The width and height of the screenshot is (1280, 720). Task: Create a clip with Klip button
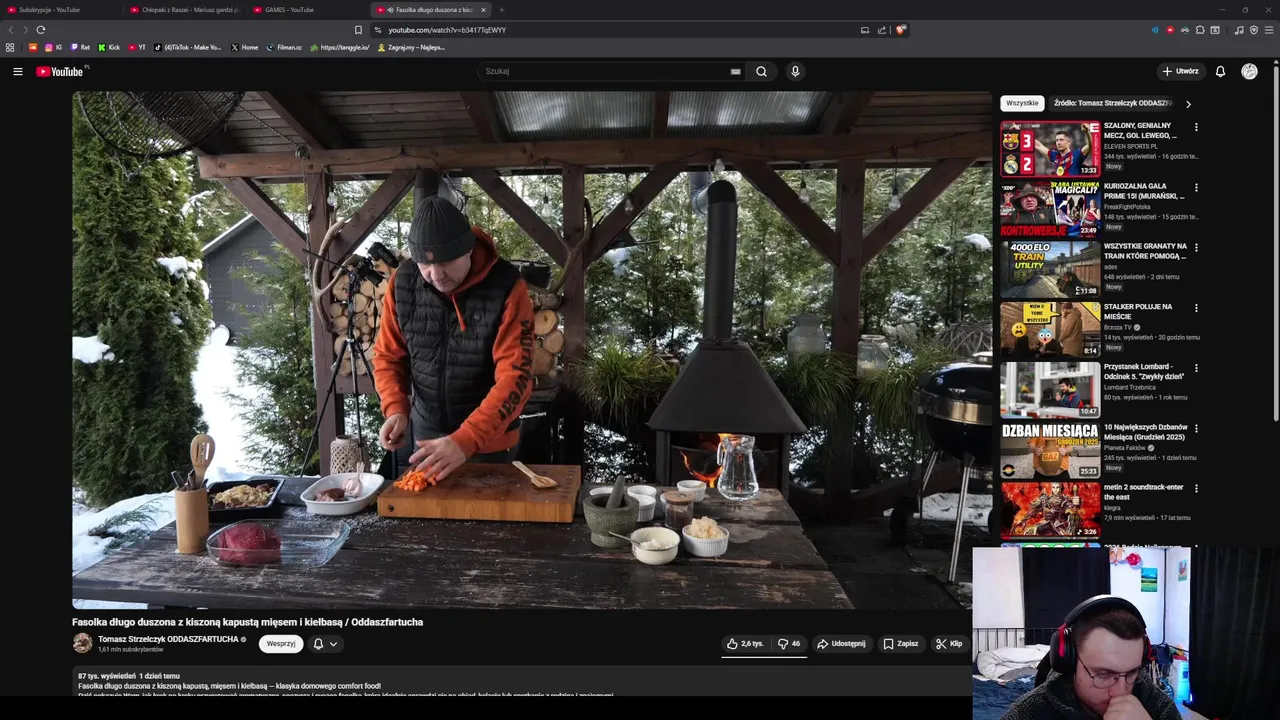948,644
